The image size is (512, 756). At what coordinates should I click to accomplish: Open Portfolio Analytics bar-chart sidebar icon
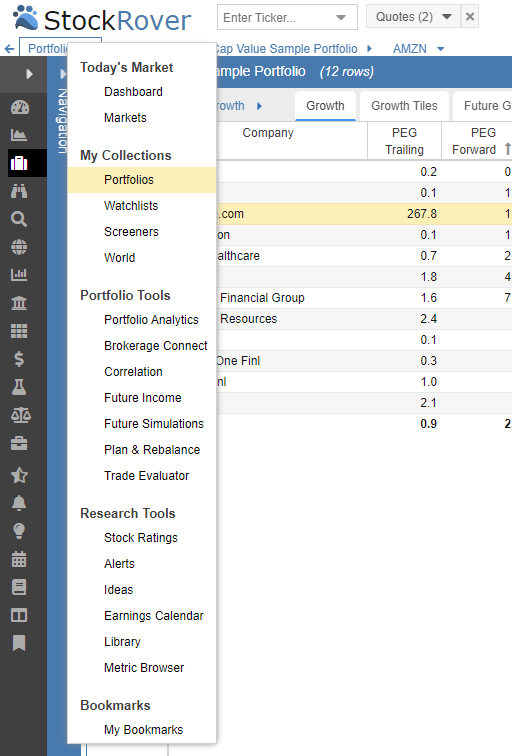click(x=19, y=275)
